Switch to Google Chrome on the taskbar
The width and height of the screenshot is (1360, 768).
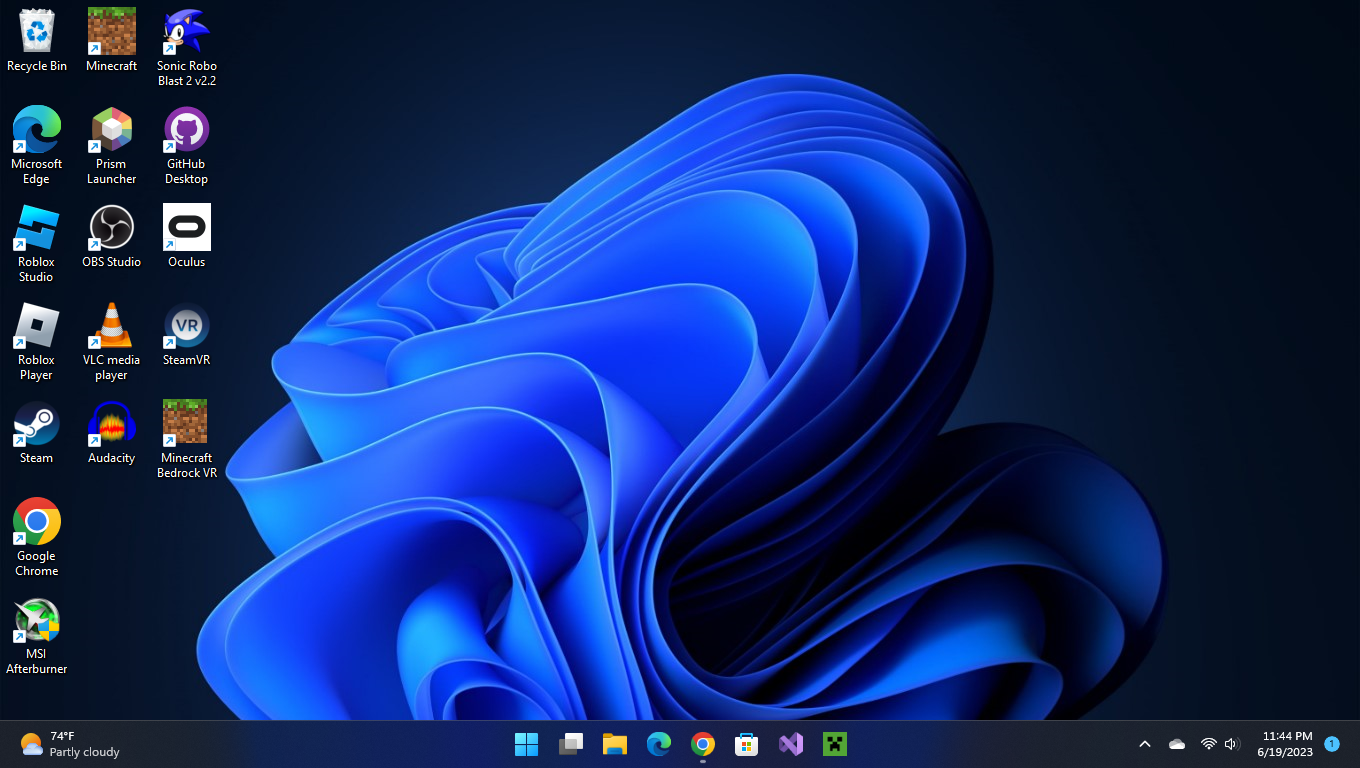[x=703, y=744]
